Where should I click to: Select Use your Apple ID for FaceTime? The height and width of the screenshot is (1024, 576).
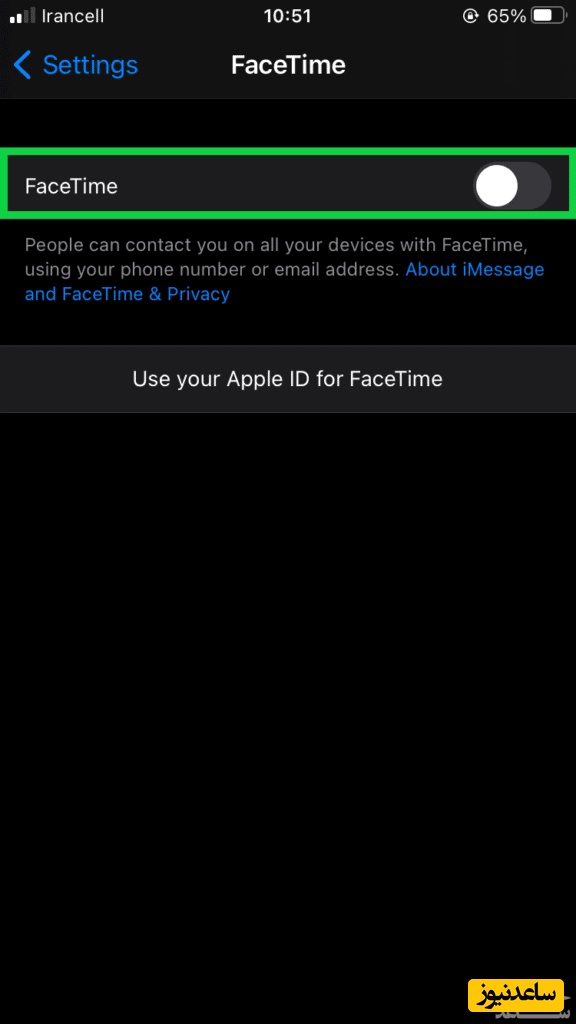pos(288,379)
